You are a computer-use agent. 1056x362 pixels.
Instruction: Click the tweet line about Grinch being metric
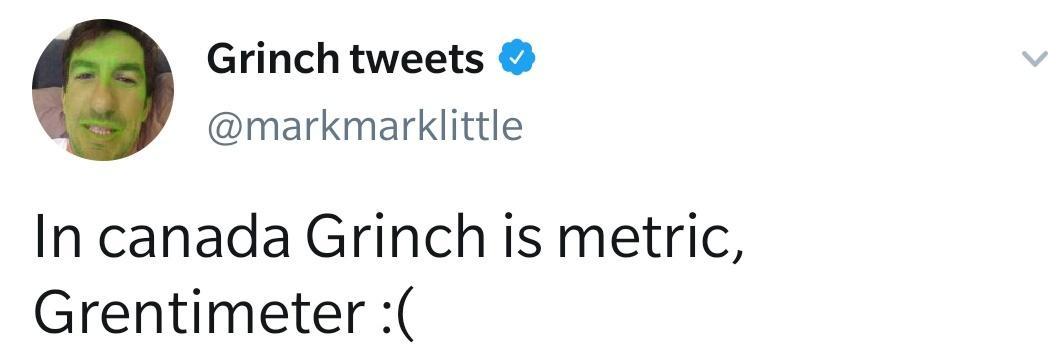pyautogui.click(x=389, y=237)
